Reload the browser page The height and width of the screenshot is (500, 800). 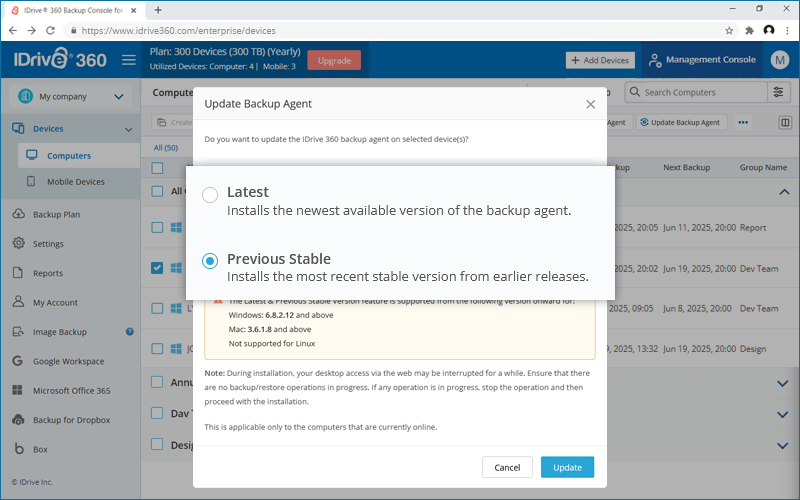50,31
